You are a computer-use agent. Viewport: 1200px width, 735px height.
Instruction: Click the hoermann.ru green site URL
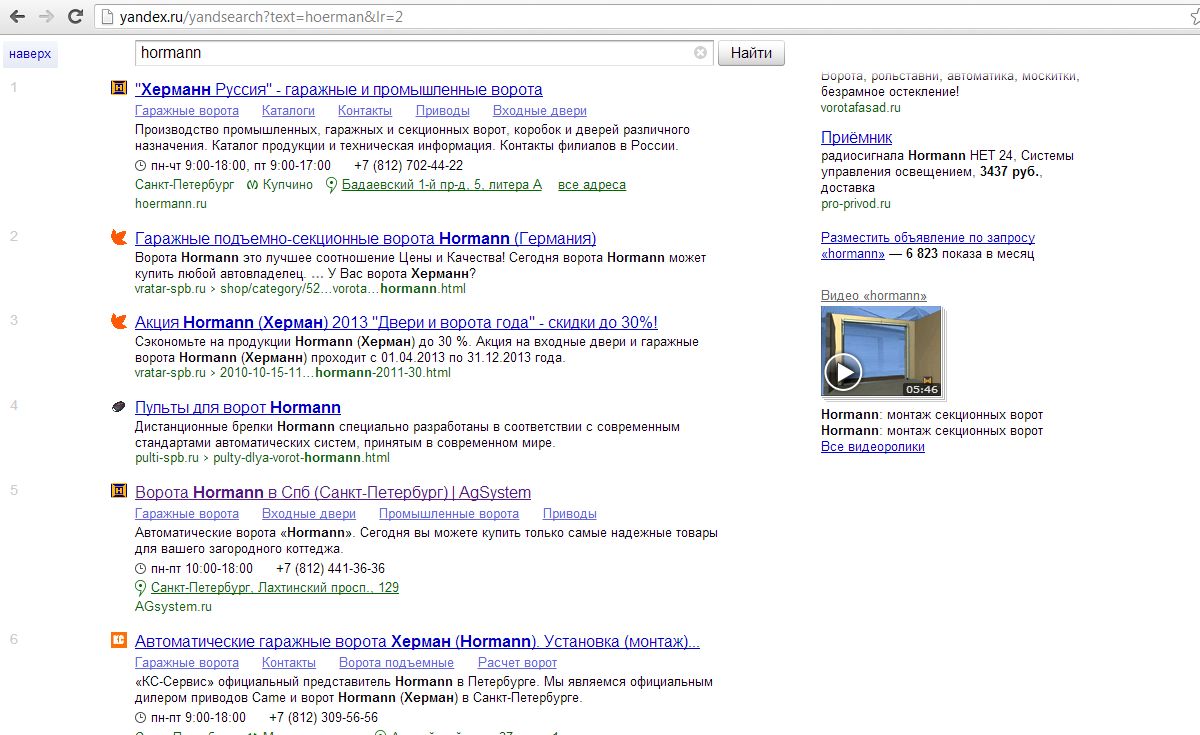[x=171, y=204]
